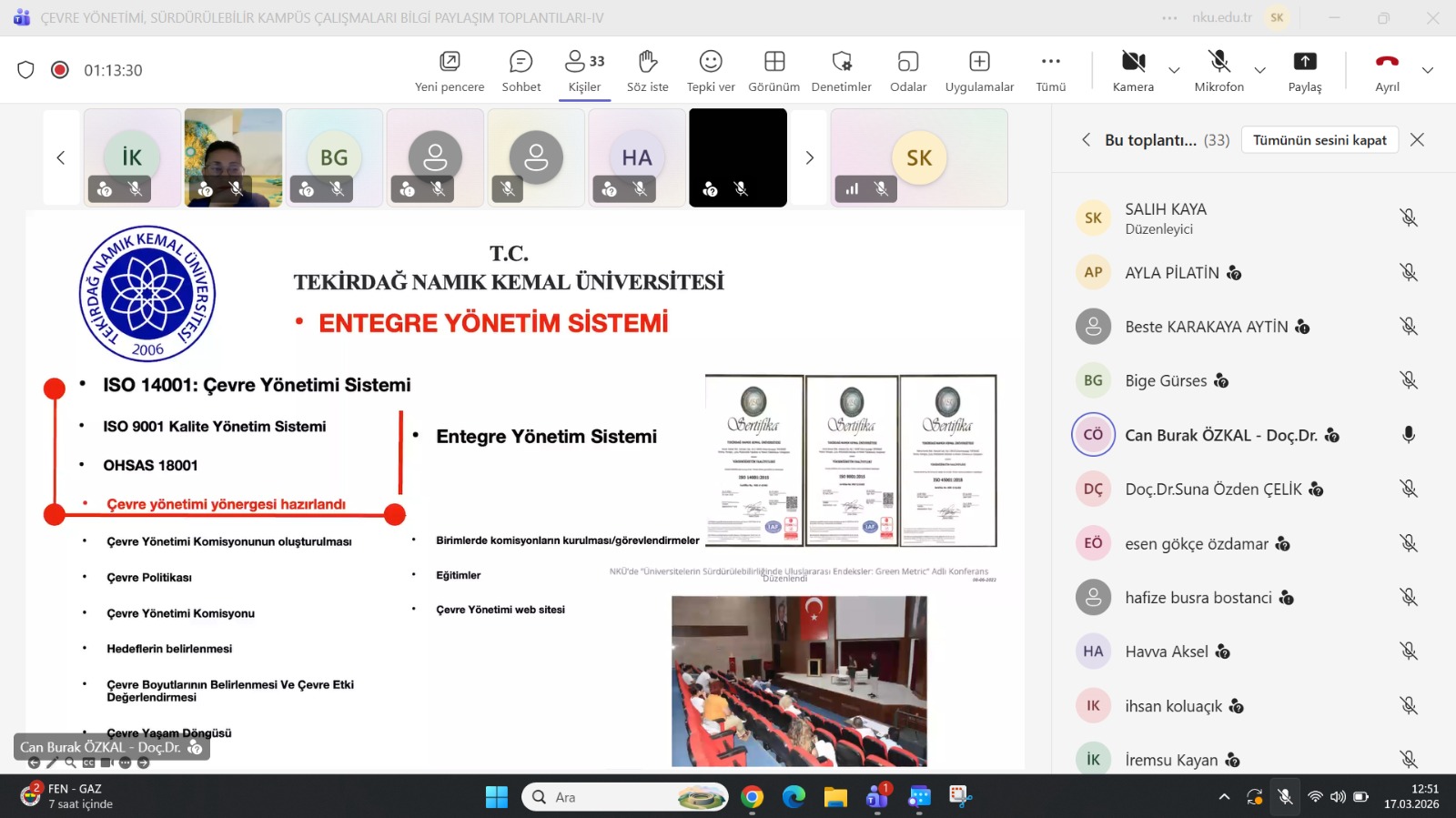Open the Denetimler controls menu
1456x818 pixels.
841,70
